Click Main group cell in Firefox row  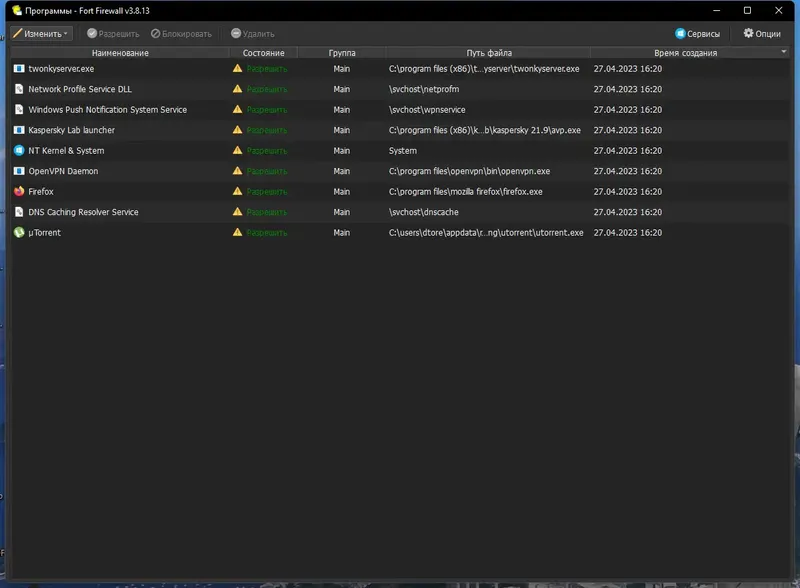(x=341, y=191)
